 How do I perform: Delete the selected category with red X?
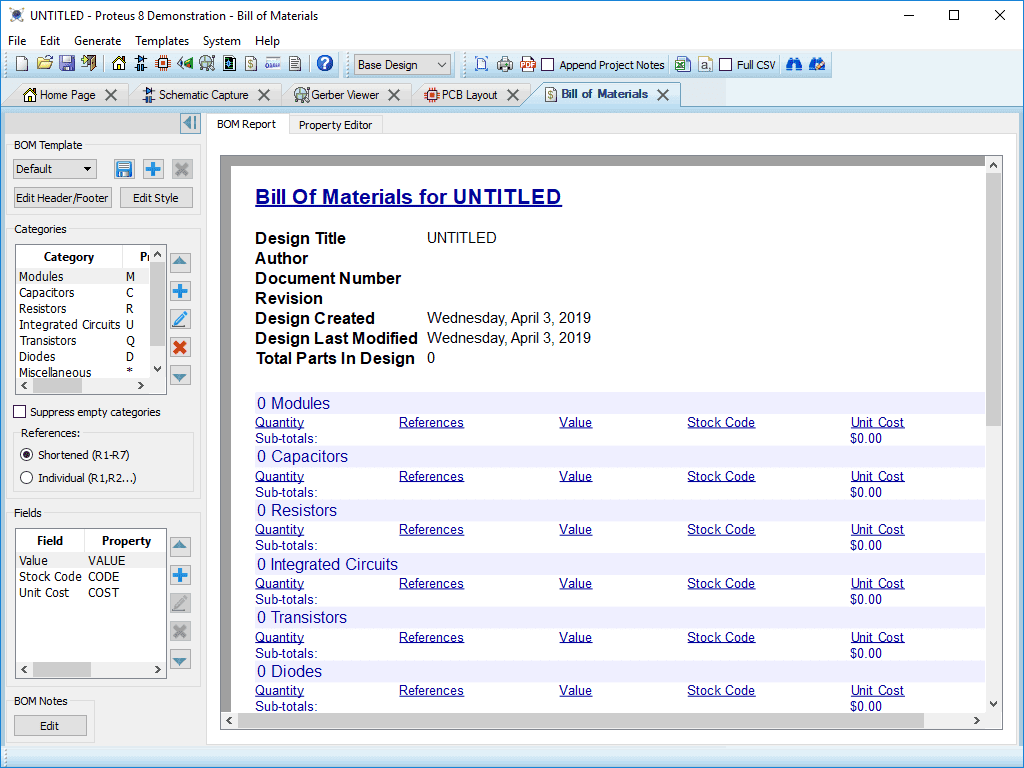tap(180, 347)
